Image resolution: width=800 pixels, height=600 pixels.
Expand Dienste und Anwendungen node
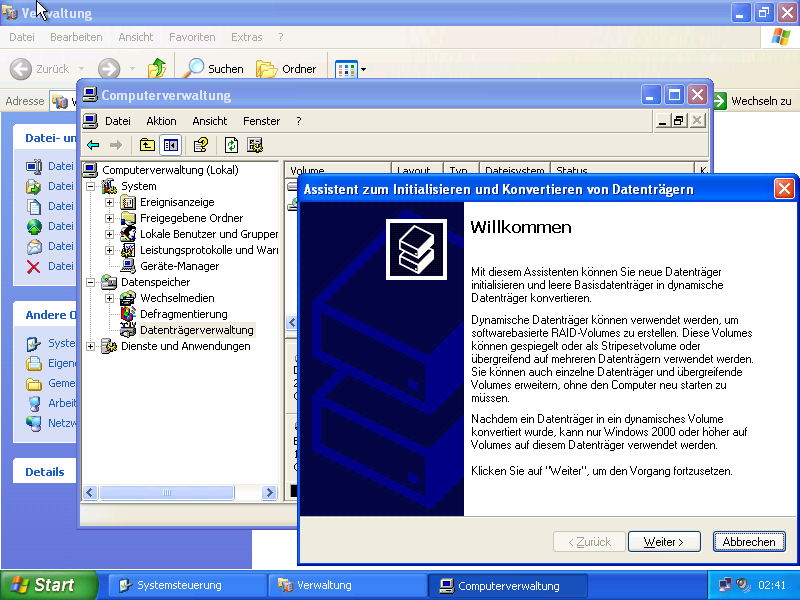(x=91, y=346)
